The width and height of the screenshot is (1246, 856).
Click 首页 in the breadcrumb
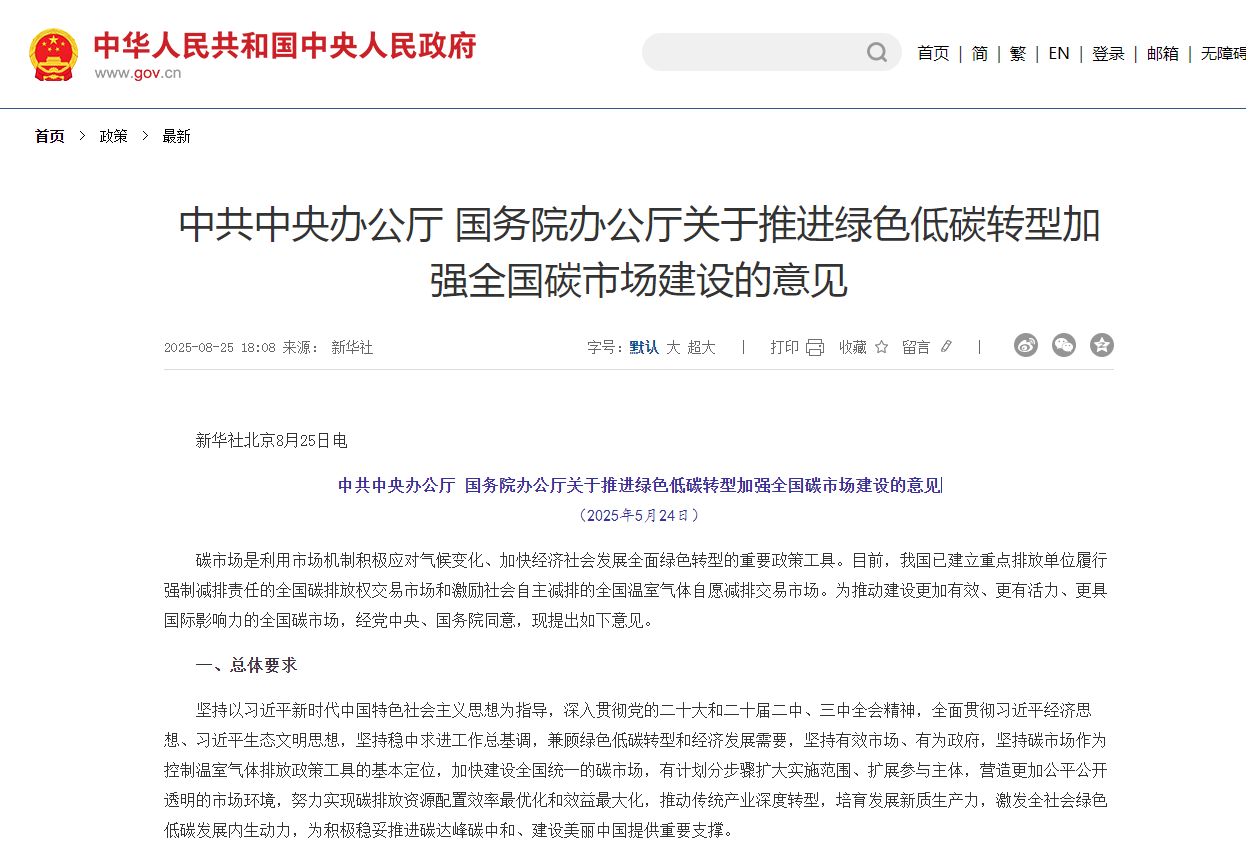click(x=49, y=136)
